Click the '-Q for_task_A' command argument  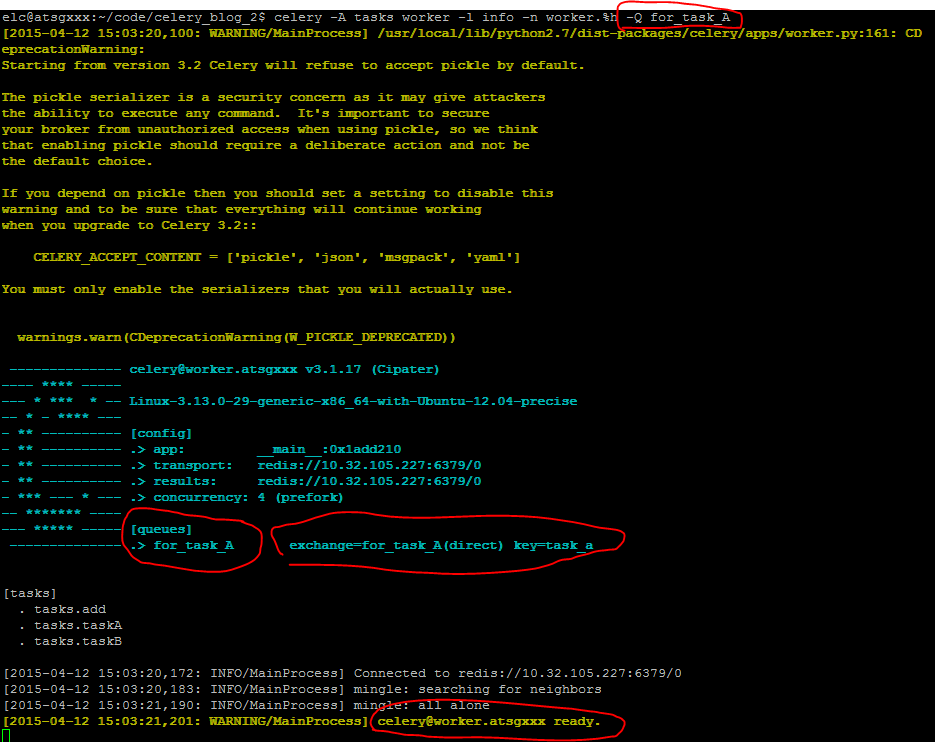point(678,17)
